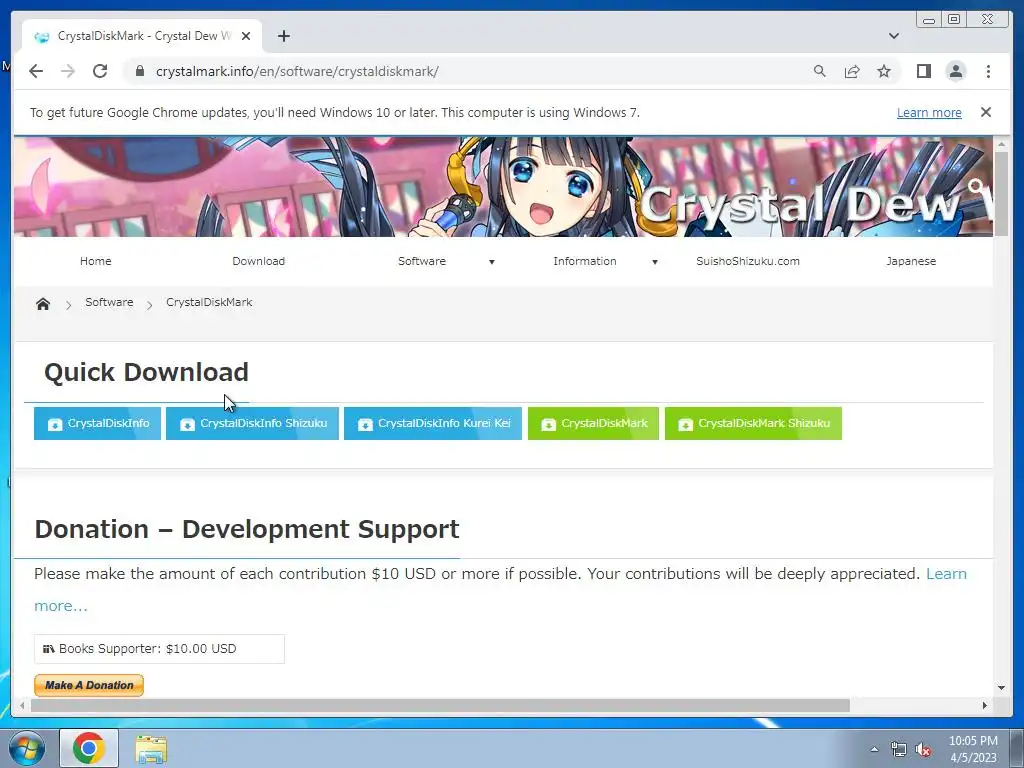Click the CrystalDiskMark breadcrumb text
The height and width of the screenshot is (768, 1024).
pyautogui.click(x=209, y=302)
